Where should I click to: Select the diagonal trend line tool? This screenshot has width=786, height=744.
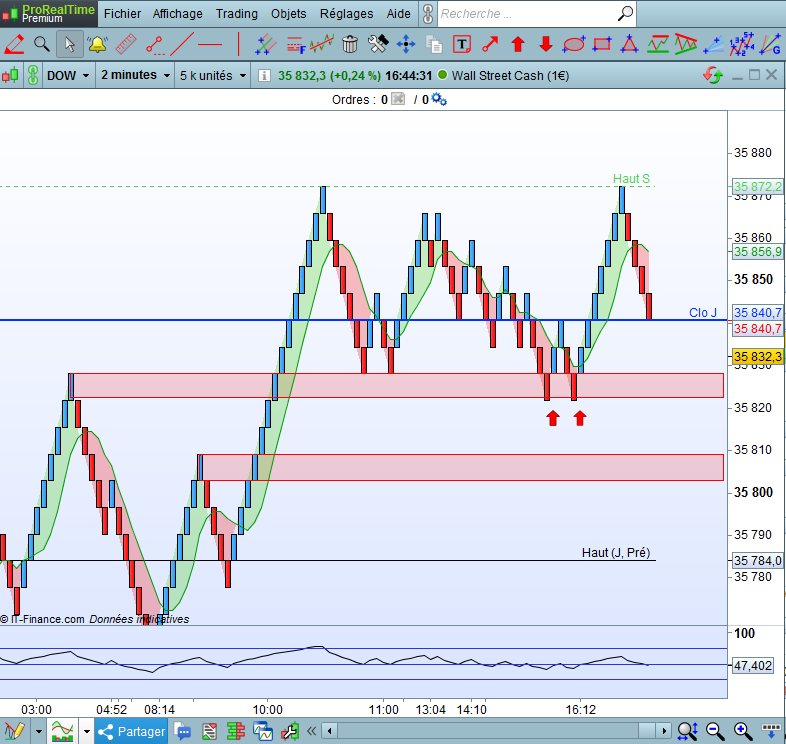point(182,44)
